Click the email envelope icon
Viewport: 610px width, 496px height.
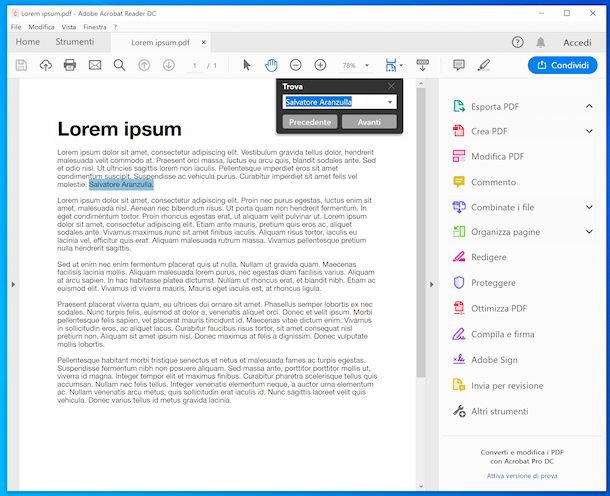coord(95,65)
